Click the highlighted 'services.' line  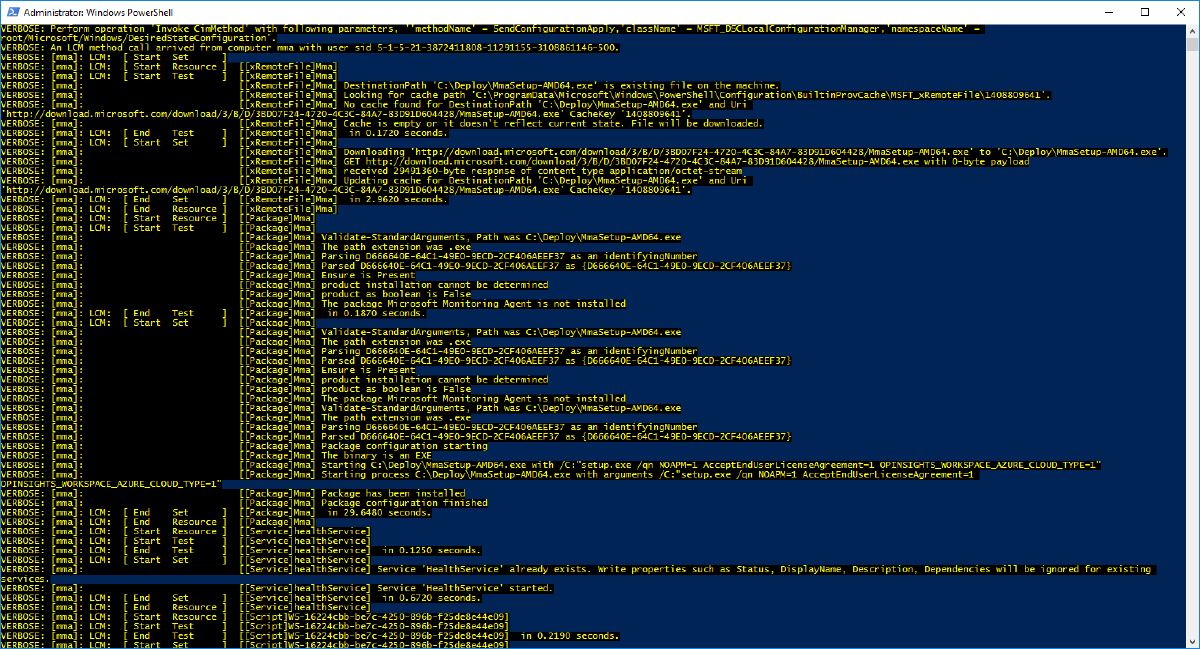pyautogui.click(x=25, y=579)
